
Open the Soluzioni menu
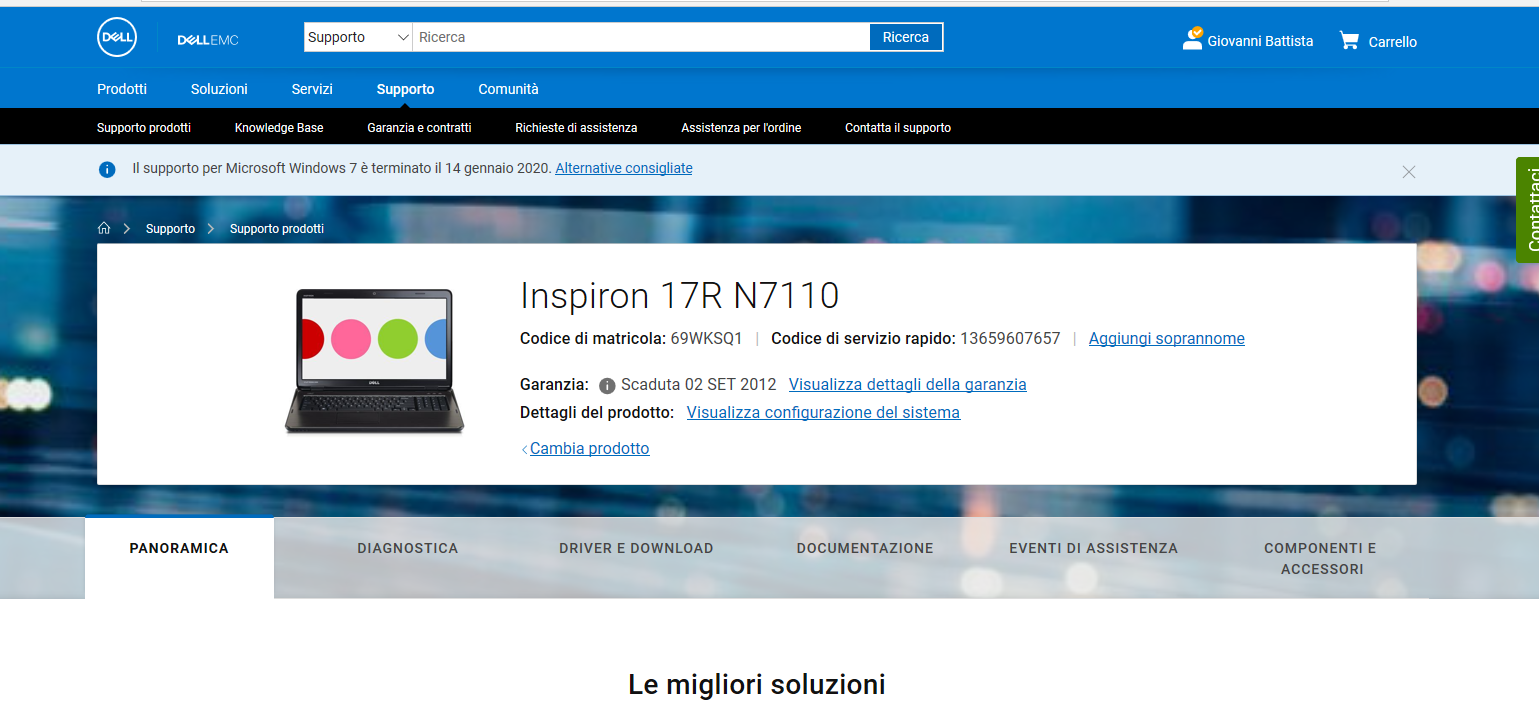tap(219, 89)
